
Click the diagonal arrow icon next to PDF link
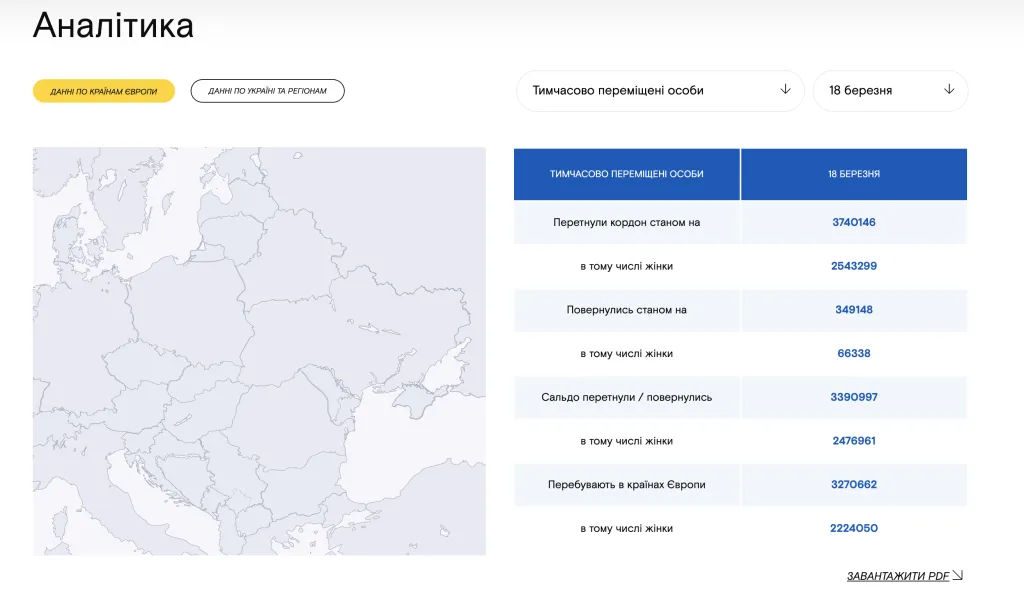coord(958,575)
